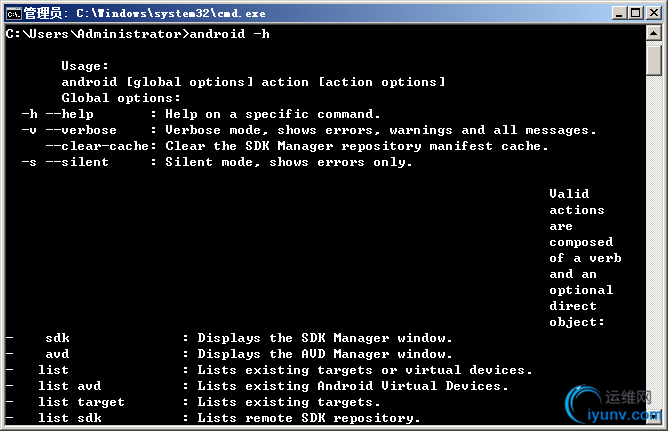Screen dimensions: 668x431
Task: Click the '--clear-cache' option text
Action: (98, 146)
